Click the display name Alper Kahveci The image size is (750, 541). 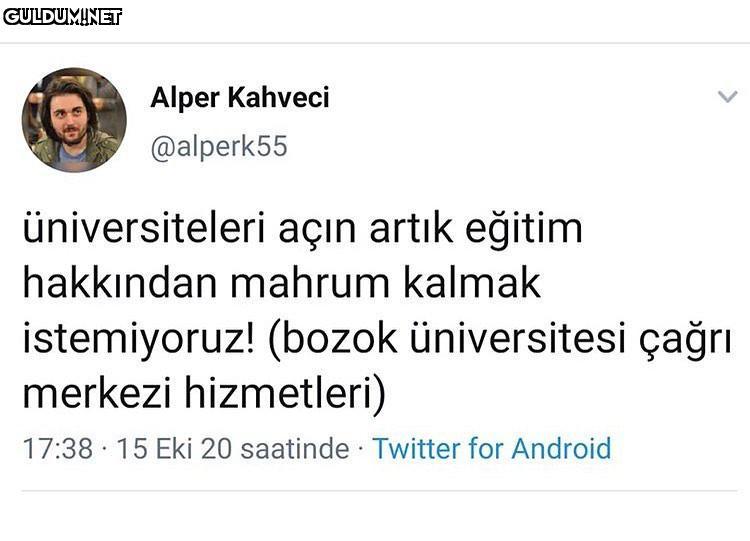click(239, 98)
